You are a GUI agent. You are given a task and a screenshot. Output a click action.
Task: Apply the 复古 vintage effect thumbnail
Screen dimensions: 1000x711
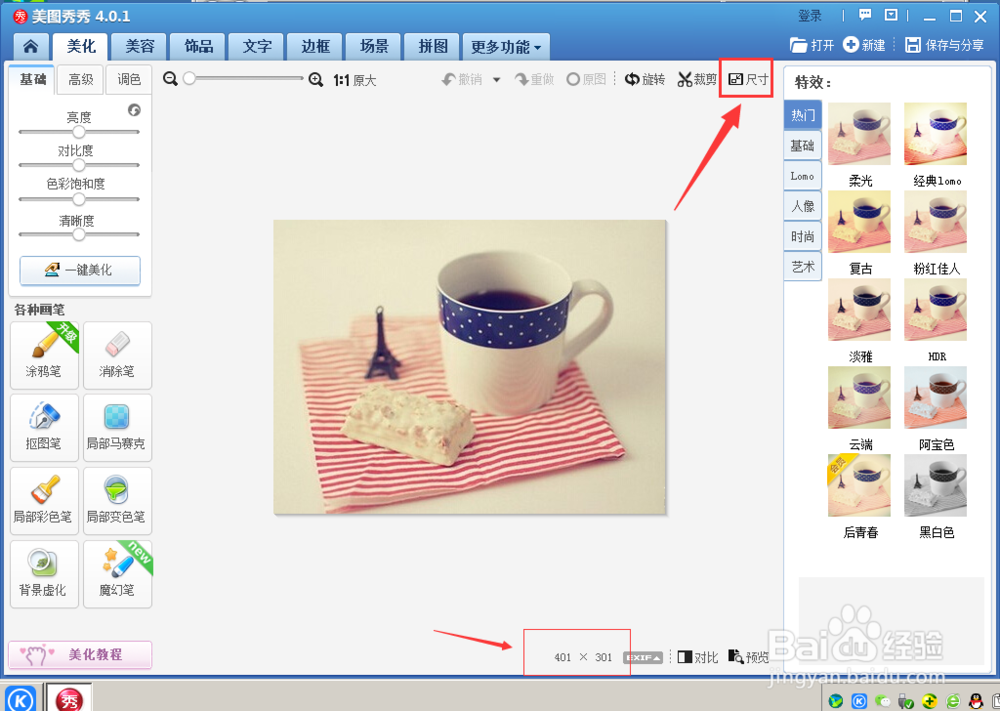pyautogui.click(x=859, y=221)
